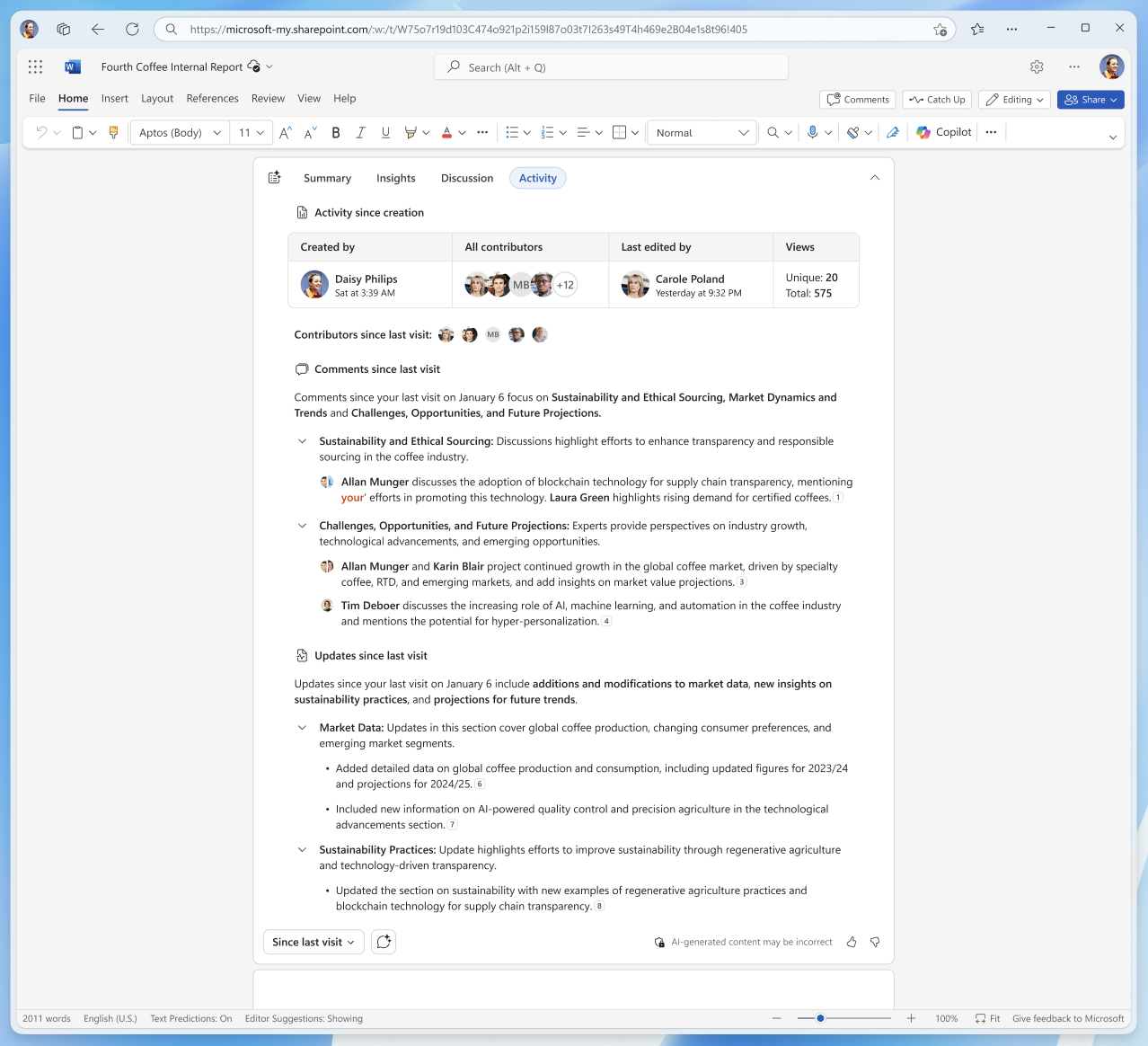The image size is (1148, 1046).
Task: Open the Since last visit dropdown
Action: pos(313,942)
